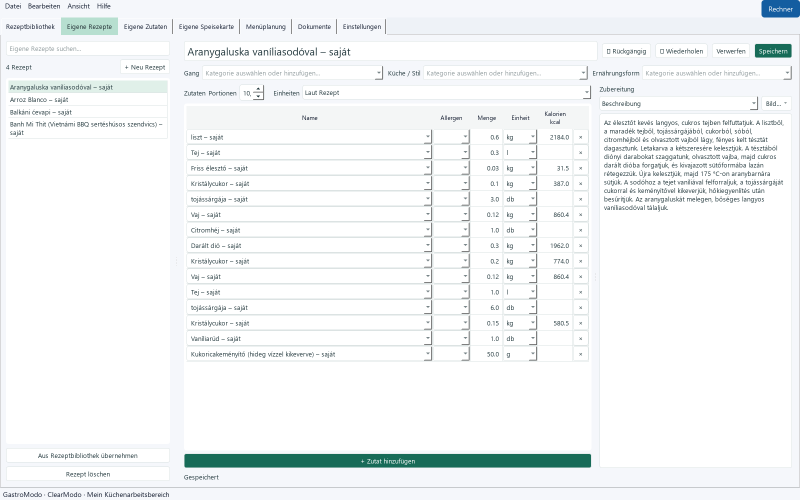Remove the tojássárgája row with 3.0 db
800x500 pixels.
tap(580, 199)
